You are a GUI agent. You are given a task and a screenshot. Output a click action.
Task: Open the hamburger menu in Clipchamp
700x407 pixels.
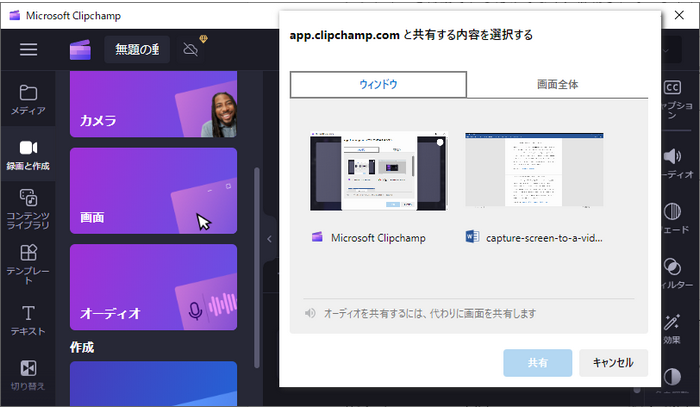point(28,50)
